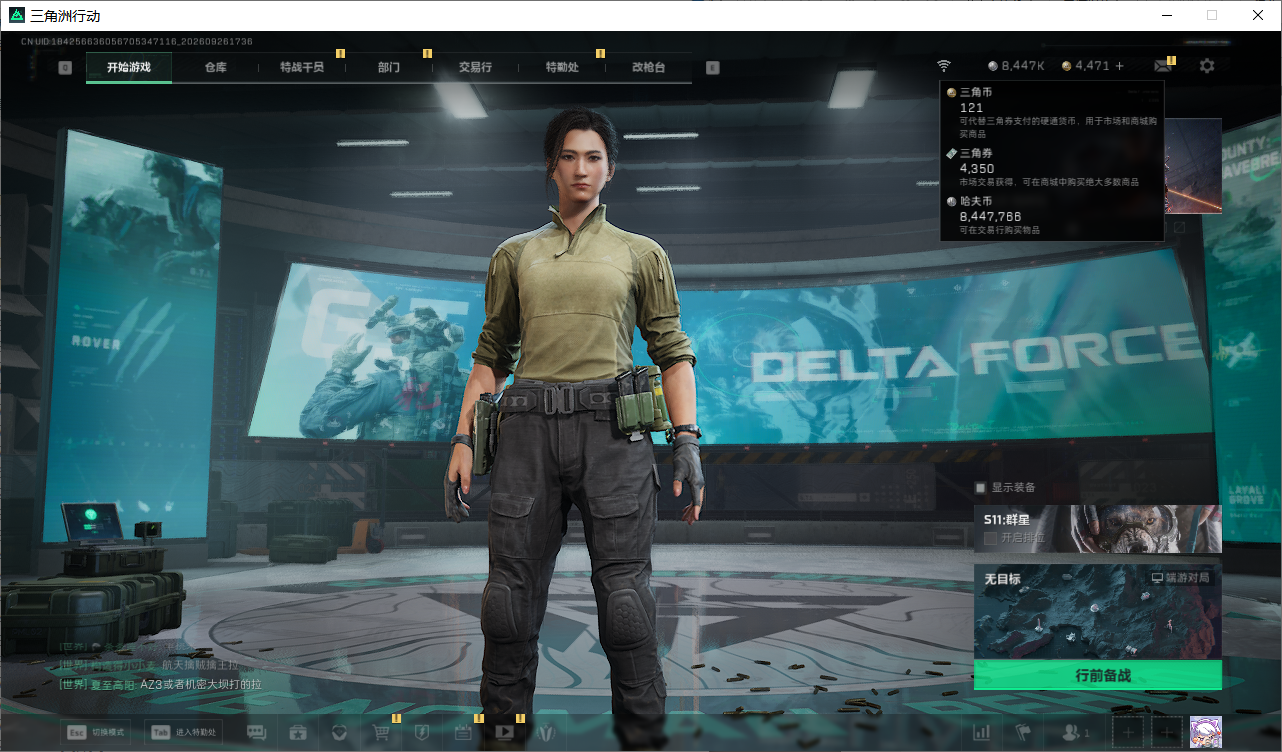
Task: Open the video play icon in bottom bar
Action: point(504,732)
